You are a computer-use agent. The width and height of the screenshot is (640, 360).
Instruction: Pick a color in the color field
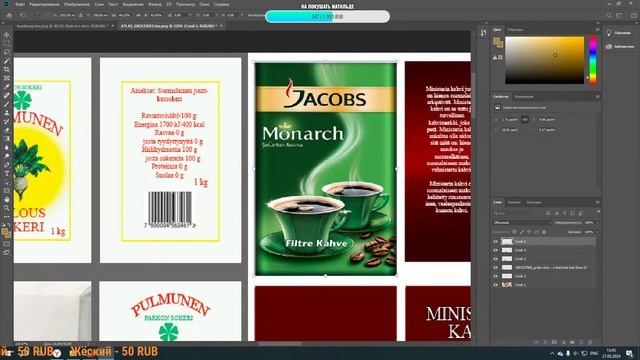coord(544,60)
